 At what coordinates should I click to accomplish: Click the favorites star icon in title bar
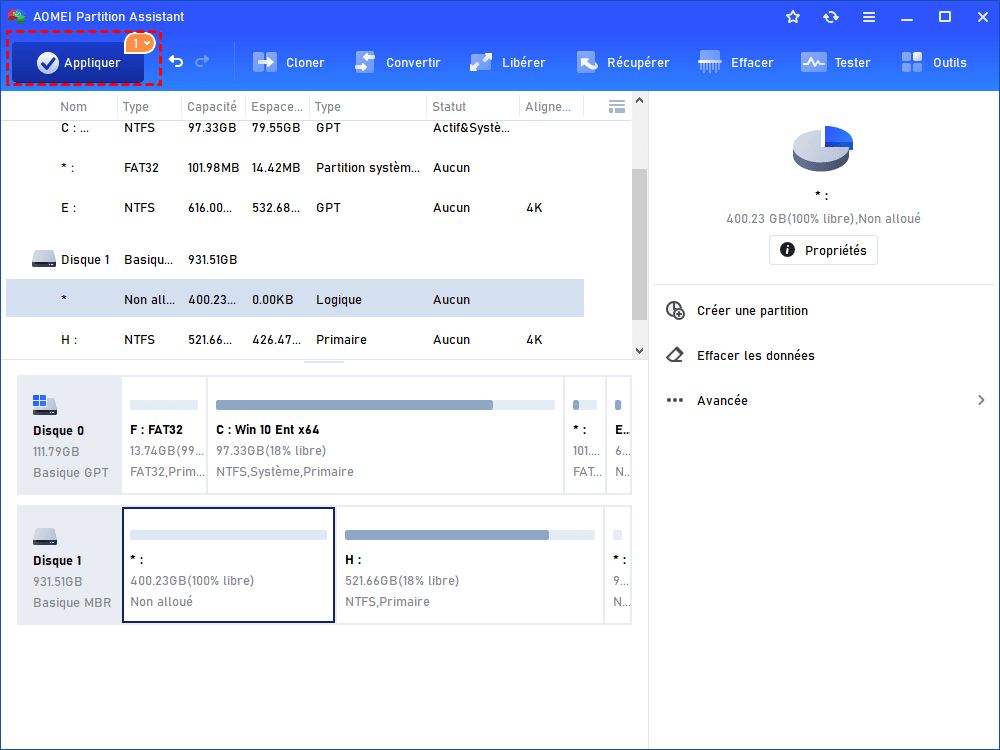point(793,17)
